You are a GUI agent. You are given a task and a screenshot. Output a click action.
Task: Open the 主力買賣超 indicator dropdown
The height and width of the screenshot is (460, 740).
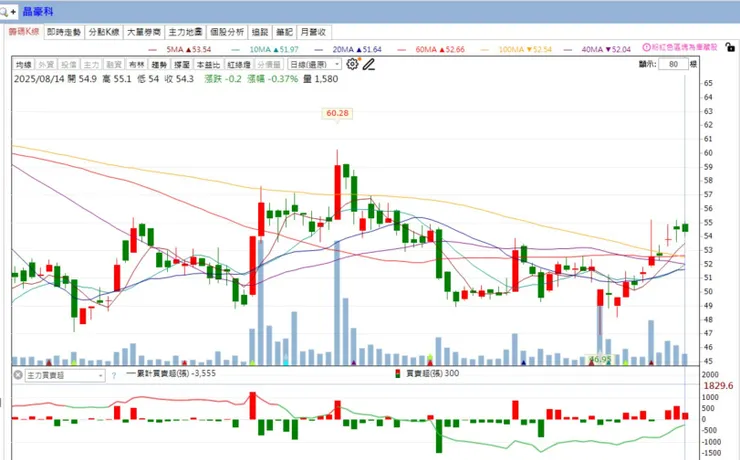(x=65, y=376)
